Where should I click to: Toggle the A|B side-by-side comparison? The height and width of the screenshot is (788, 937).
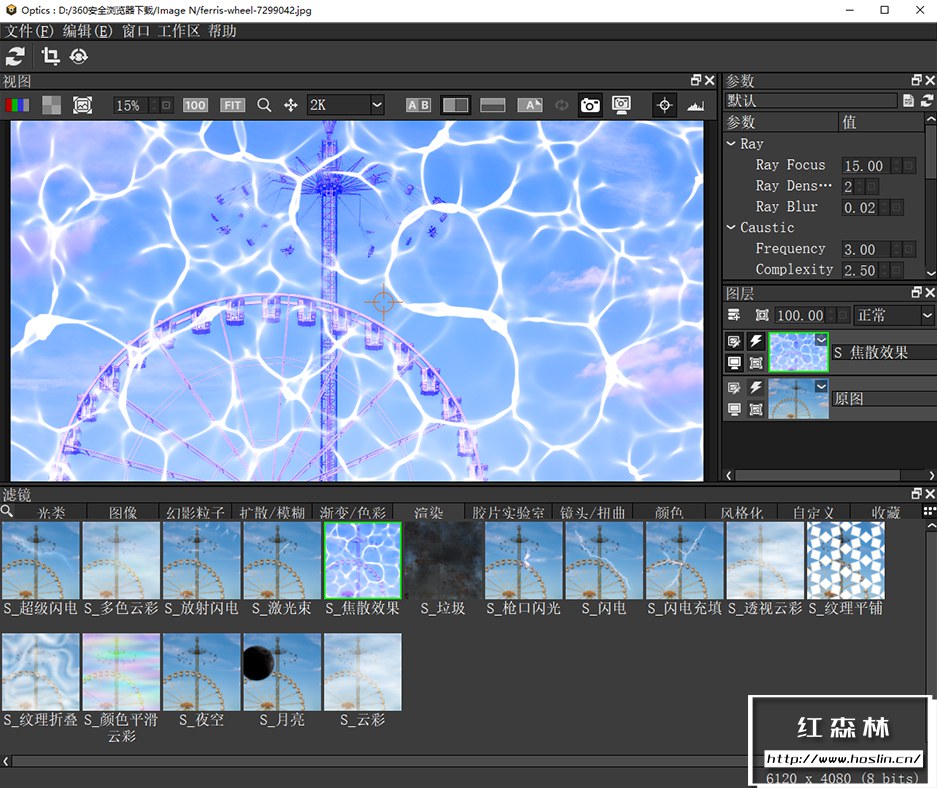point(418,105)
